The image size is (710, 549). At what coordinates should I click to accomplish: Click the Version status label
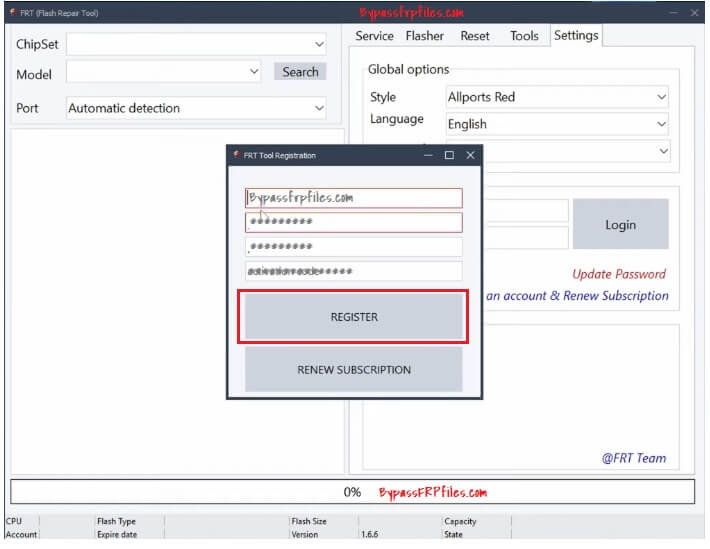click(305, 535)
